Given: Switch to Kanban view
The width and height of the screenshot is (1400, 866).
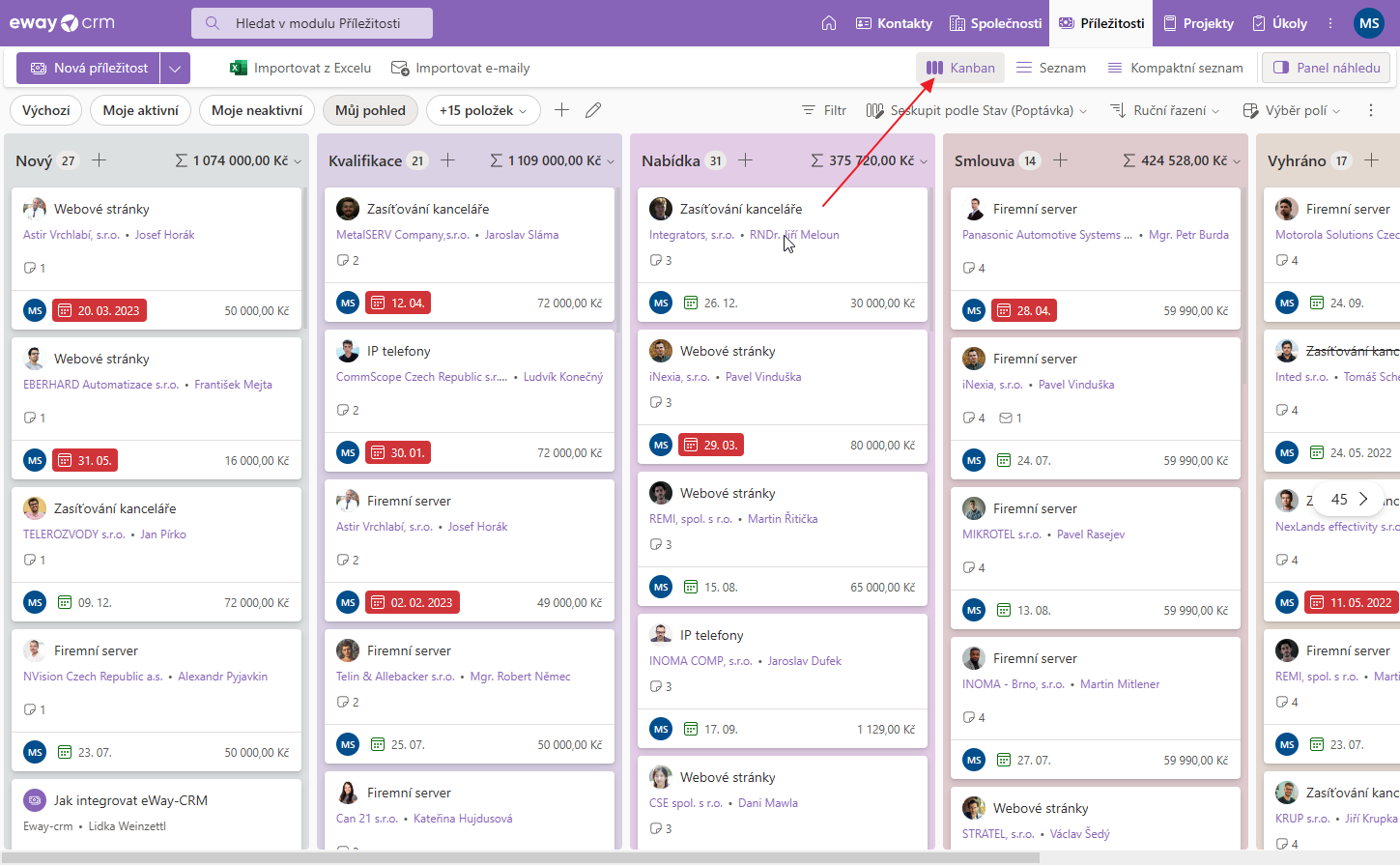Looking at the screenshot, I should pyautogui.click(x=960, y=68).
